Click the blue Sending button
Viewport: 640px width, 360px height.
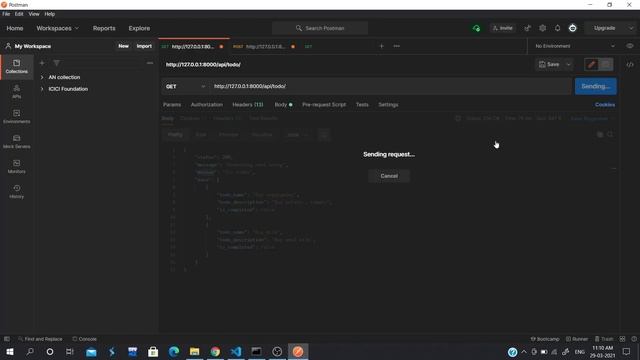(596, 87)
